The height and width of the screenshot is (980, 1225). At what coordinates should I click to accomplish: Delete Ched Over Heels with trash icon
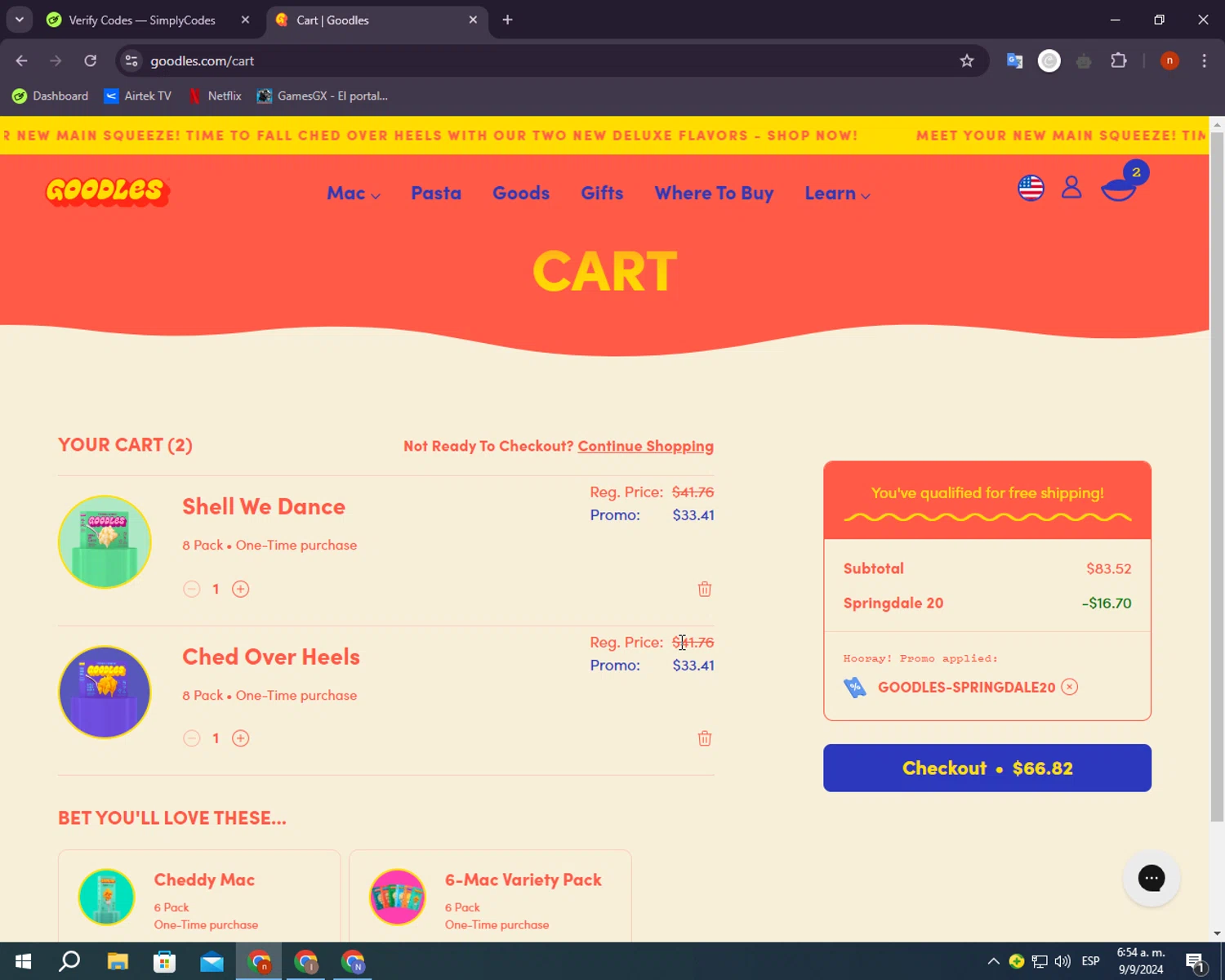(x=705, y=738)
